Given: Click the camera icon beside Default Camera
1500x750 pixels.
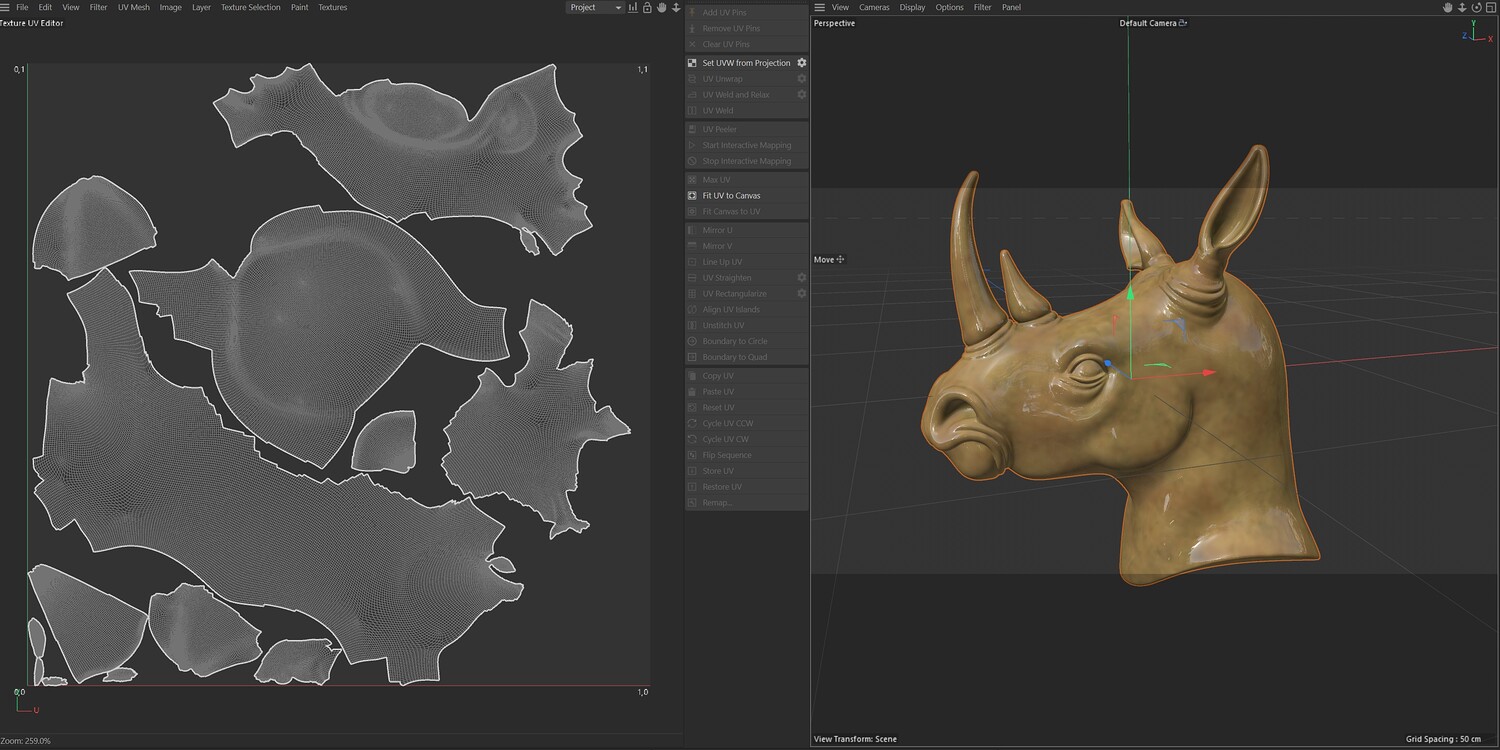Looking at the screenshot, I should click(x=1183, y=23).
